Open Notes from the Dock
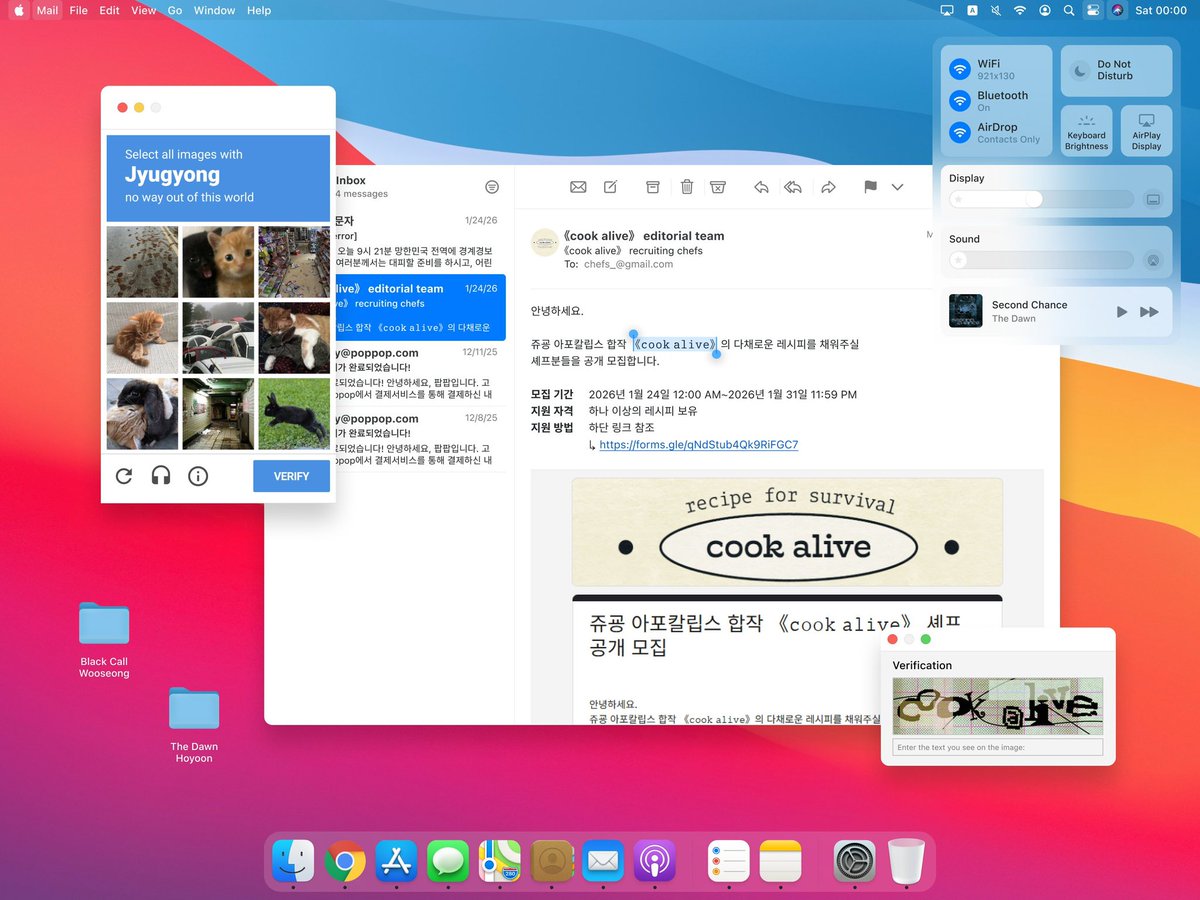Viewport: 1200px width, 900px height. tap(781, 860)
